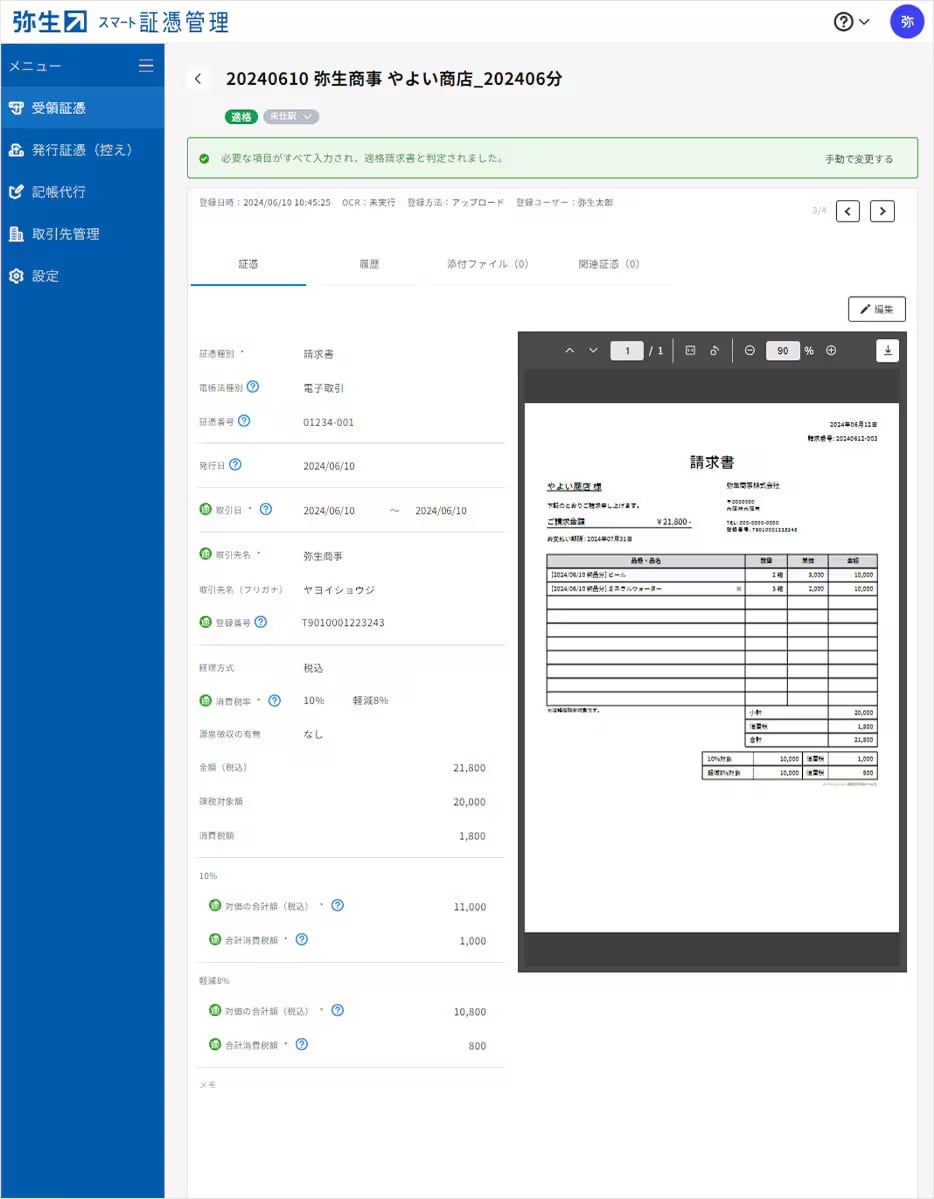Click 手動で変更する link
The image size is (934, 1199).
tap(858, 159)
